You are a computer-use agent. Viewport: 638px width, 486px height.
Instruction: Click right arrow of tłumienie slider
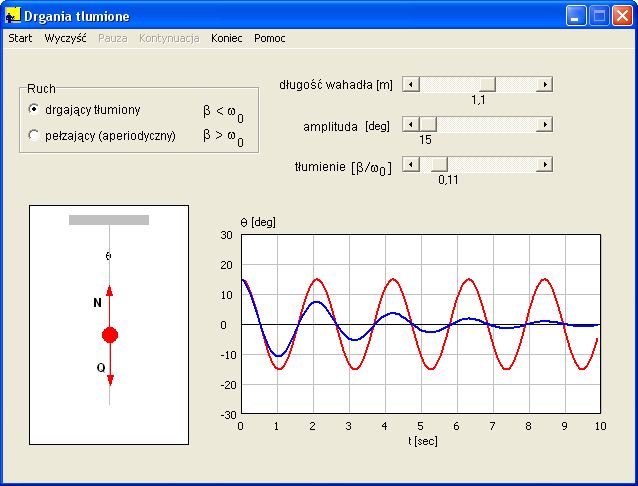(545, 164)
